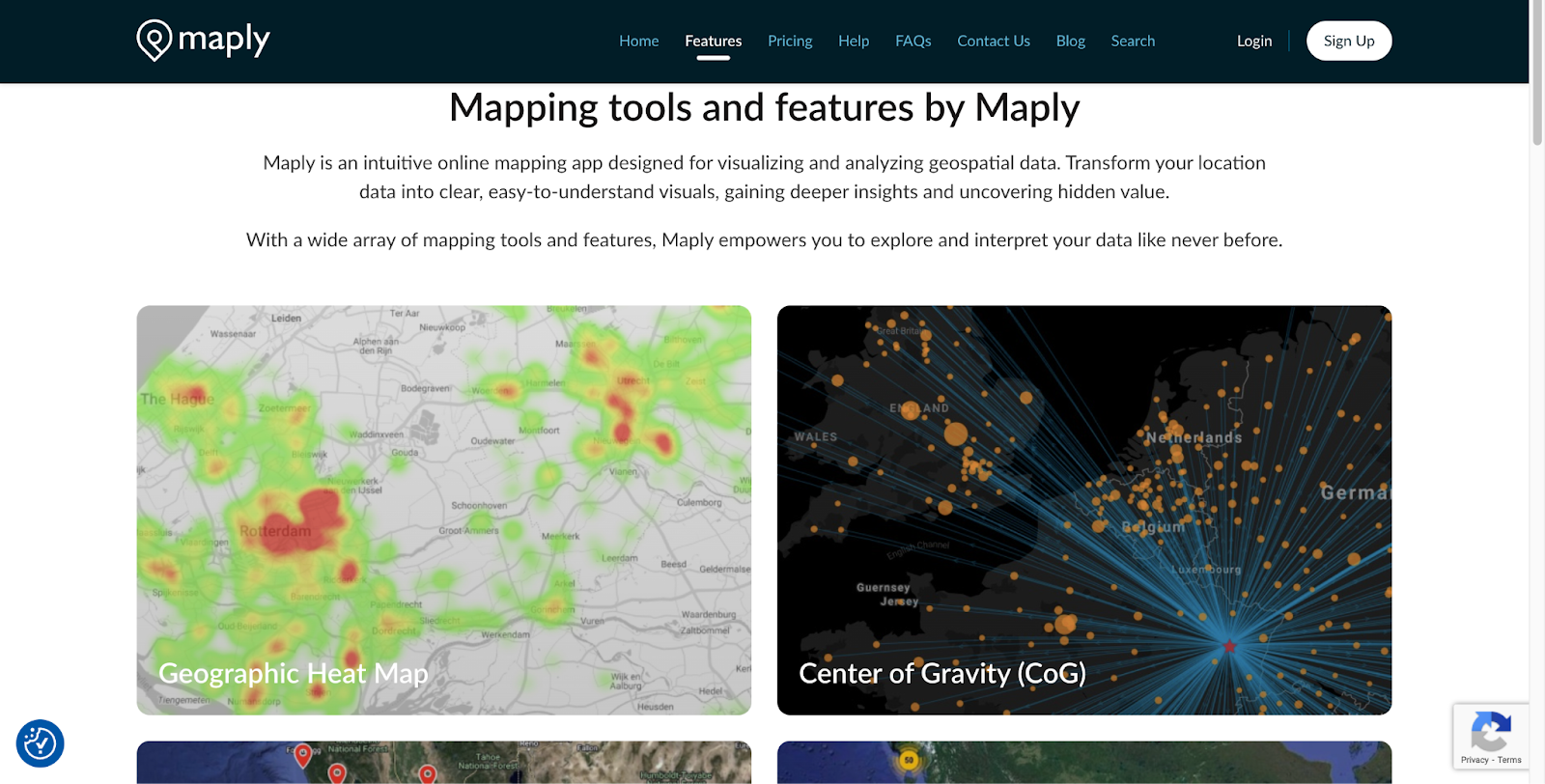Open the accessibility options widget
Viewport: 1545px width, 784px height.
pos(40,743)
